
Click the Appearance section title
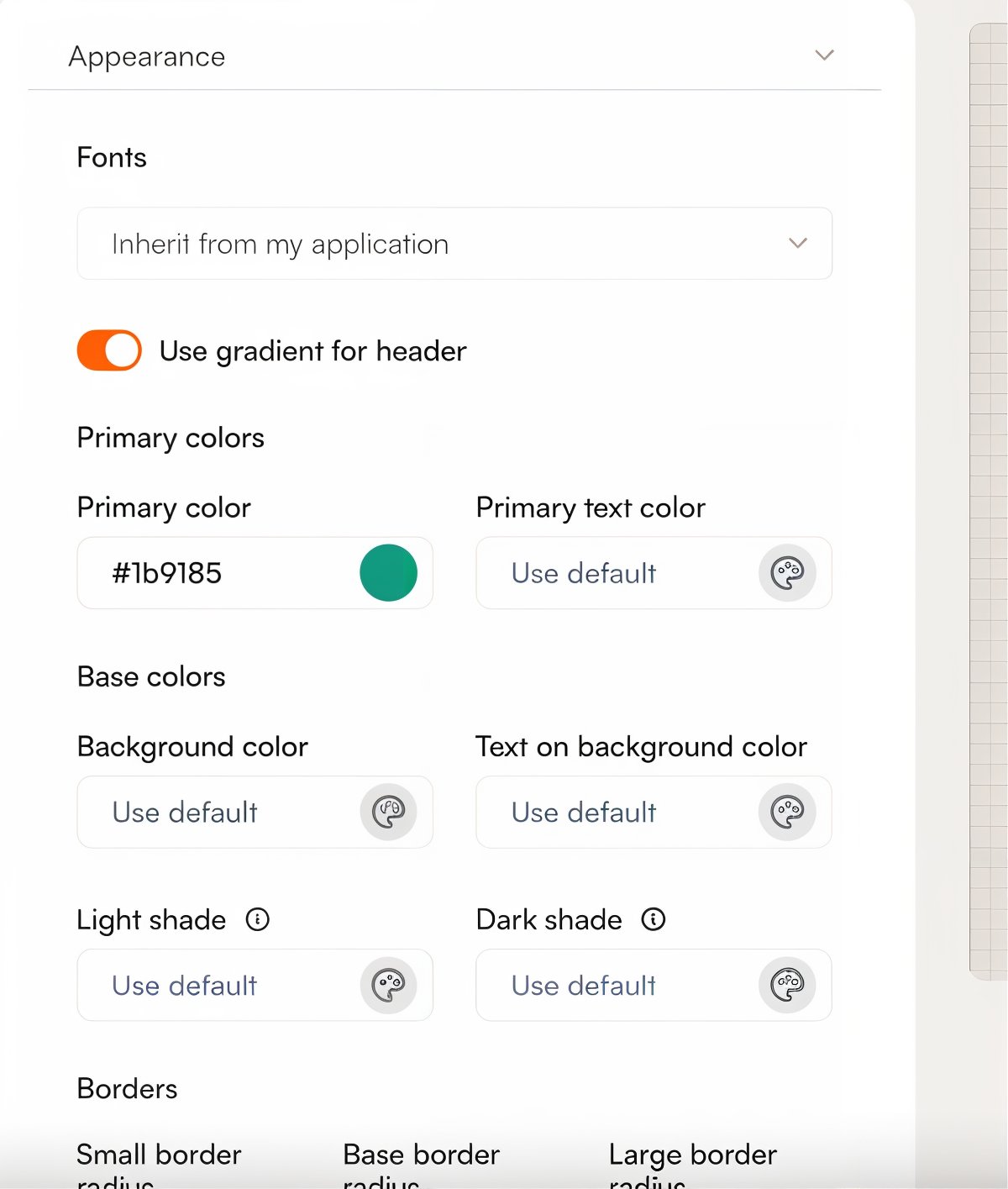(147, 57)
